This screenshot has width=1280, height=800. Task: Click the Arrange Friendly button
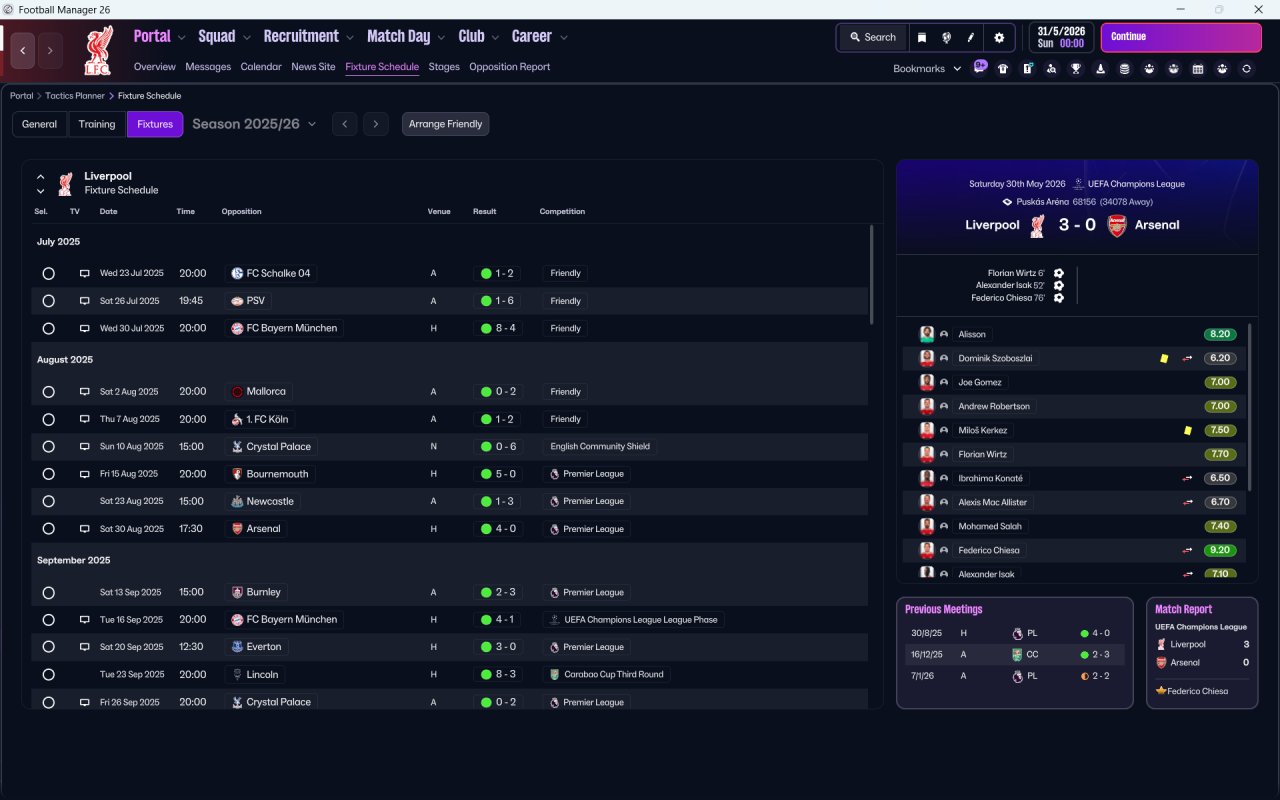click(x=446, y=124)
